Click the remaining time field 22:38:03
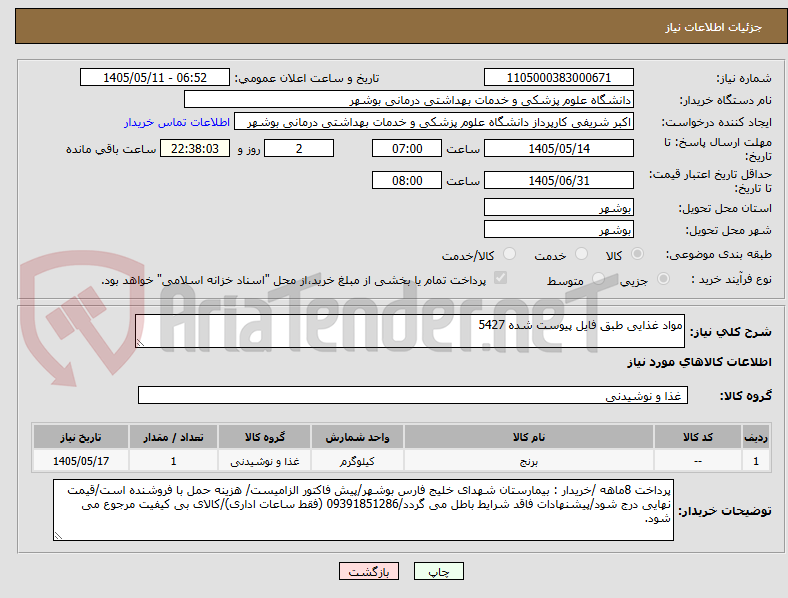788x598 pixels. [x=195, y=148]
